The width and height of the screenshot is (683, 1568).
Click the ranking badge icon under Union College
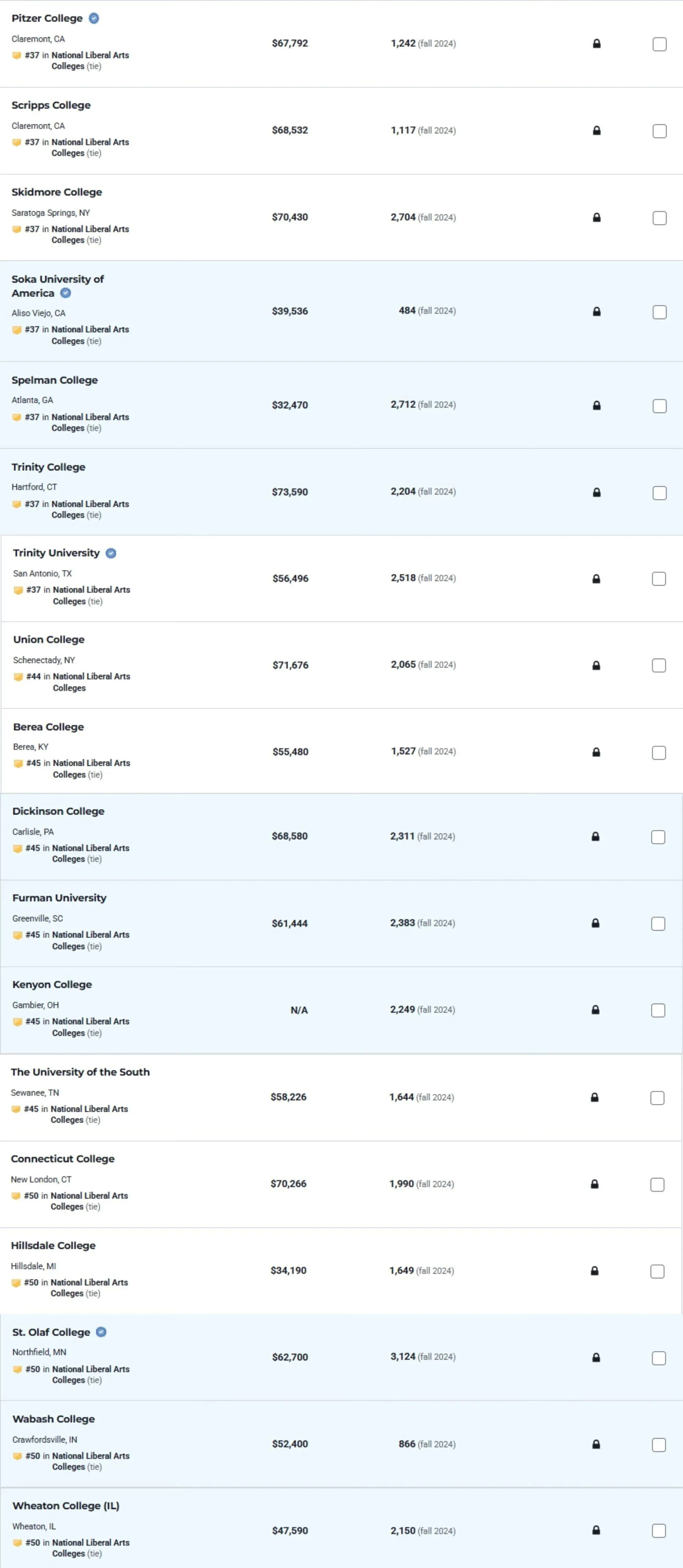coord(18,677)
